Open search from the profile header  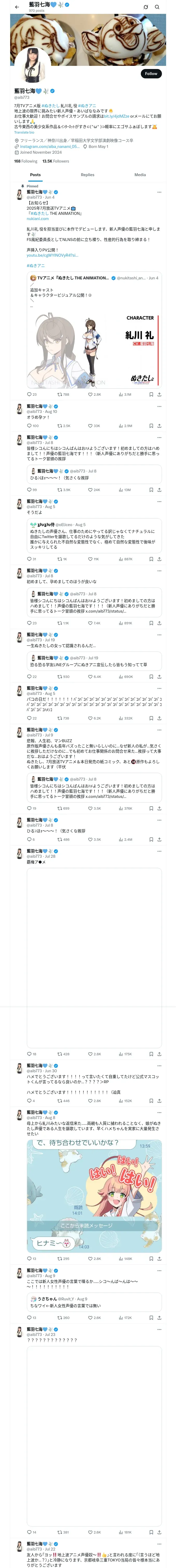[x=157, y=7]
